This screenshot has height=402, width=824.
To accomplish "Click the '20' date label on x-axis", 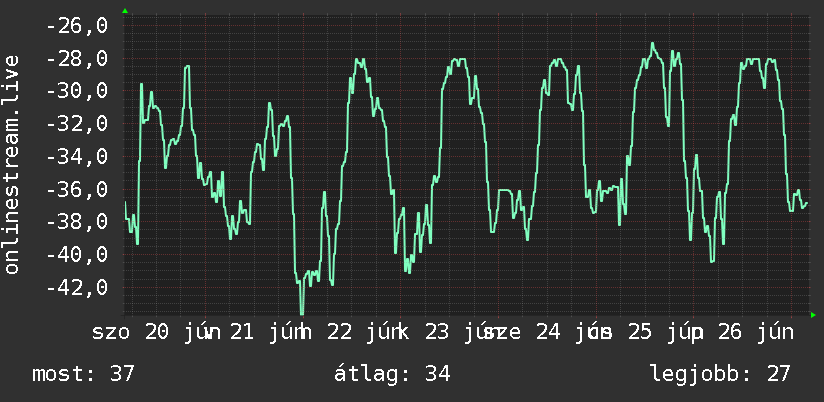I will point(157,333).
